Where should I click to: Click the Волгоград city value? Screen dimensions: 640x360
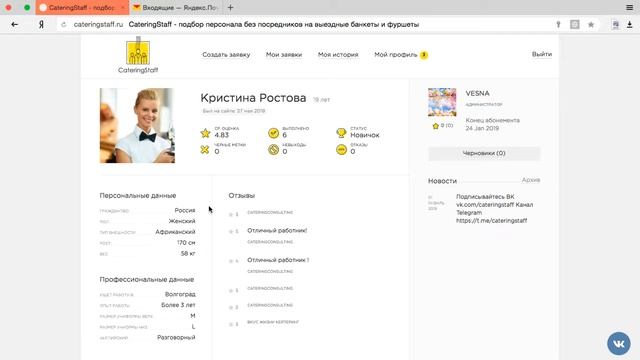pyautogui.click(x=180, y=294)
